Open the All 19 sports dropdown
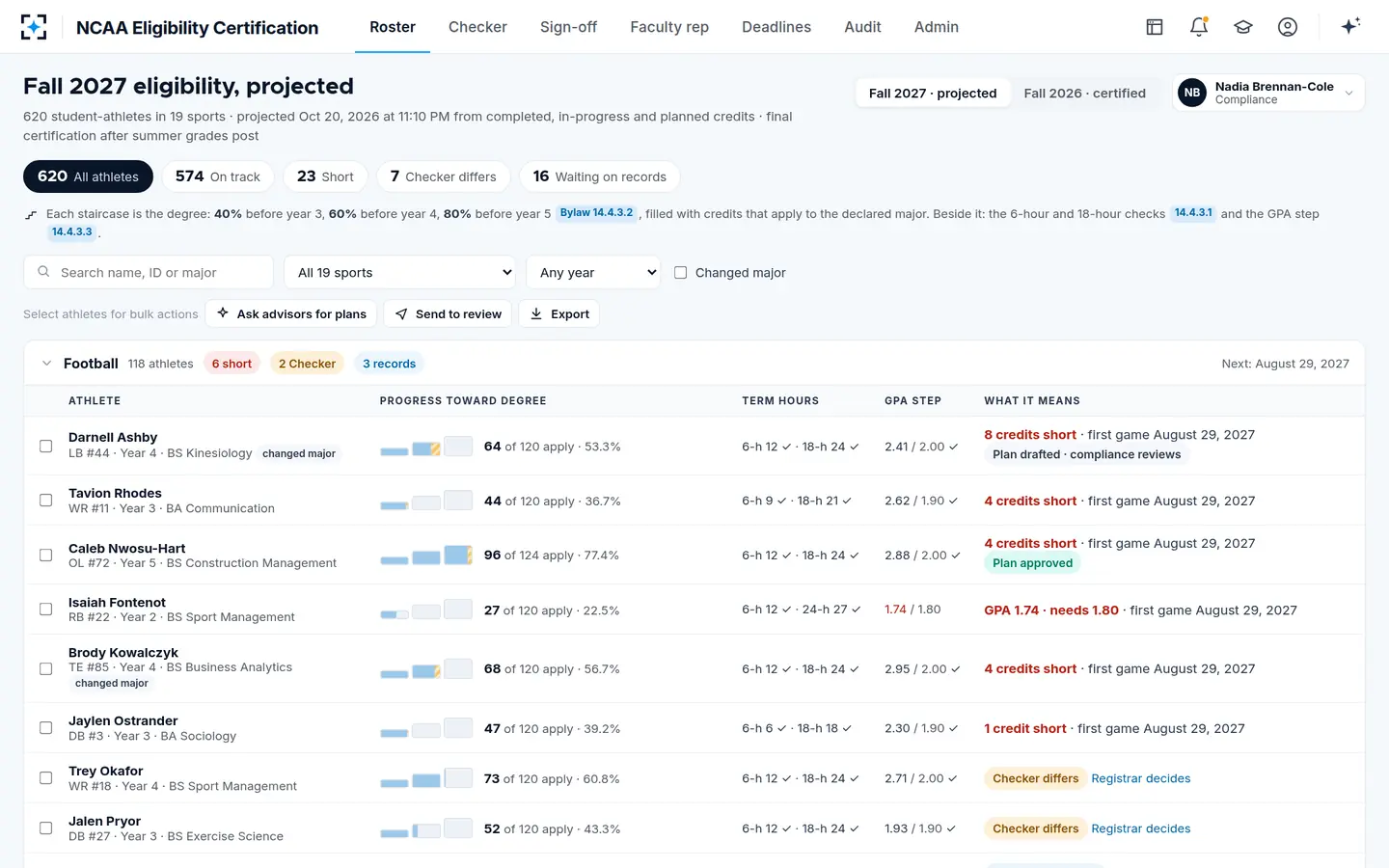The image size is (1389, 868). 399,272
